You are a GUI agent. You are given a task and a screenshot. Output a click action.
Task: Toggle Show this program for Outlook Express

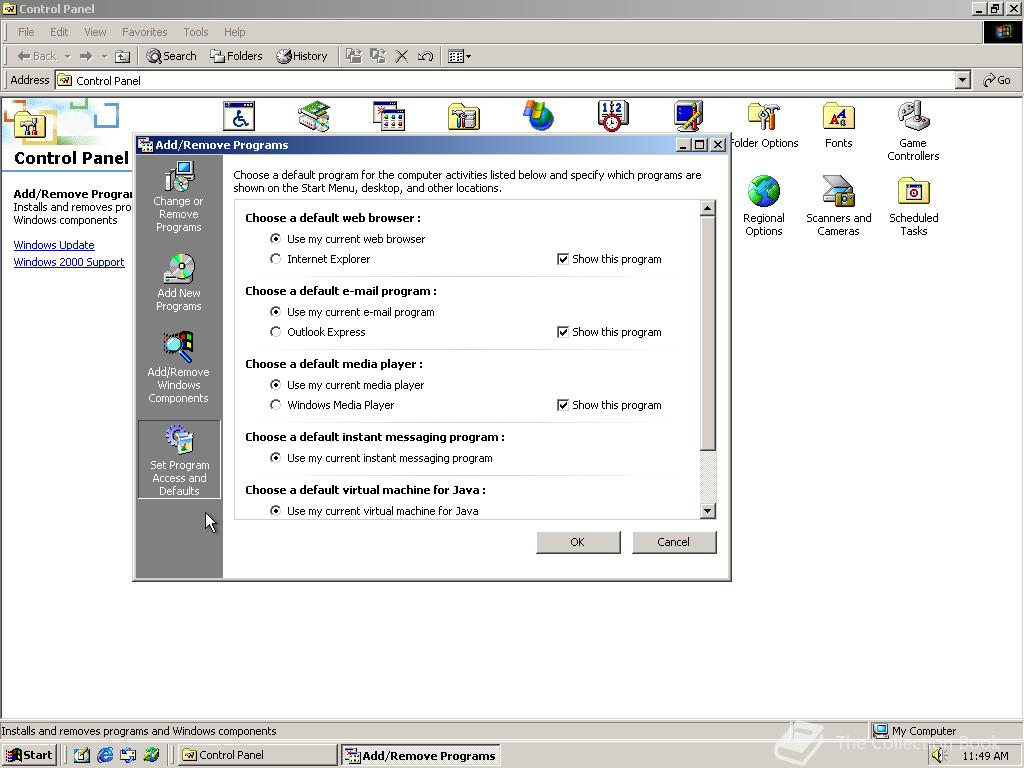point(562,332)
